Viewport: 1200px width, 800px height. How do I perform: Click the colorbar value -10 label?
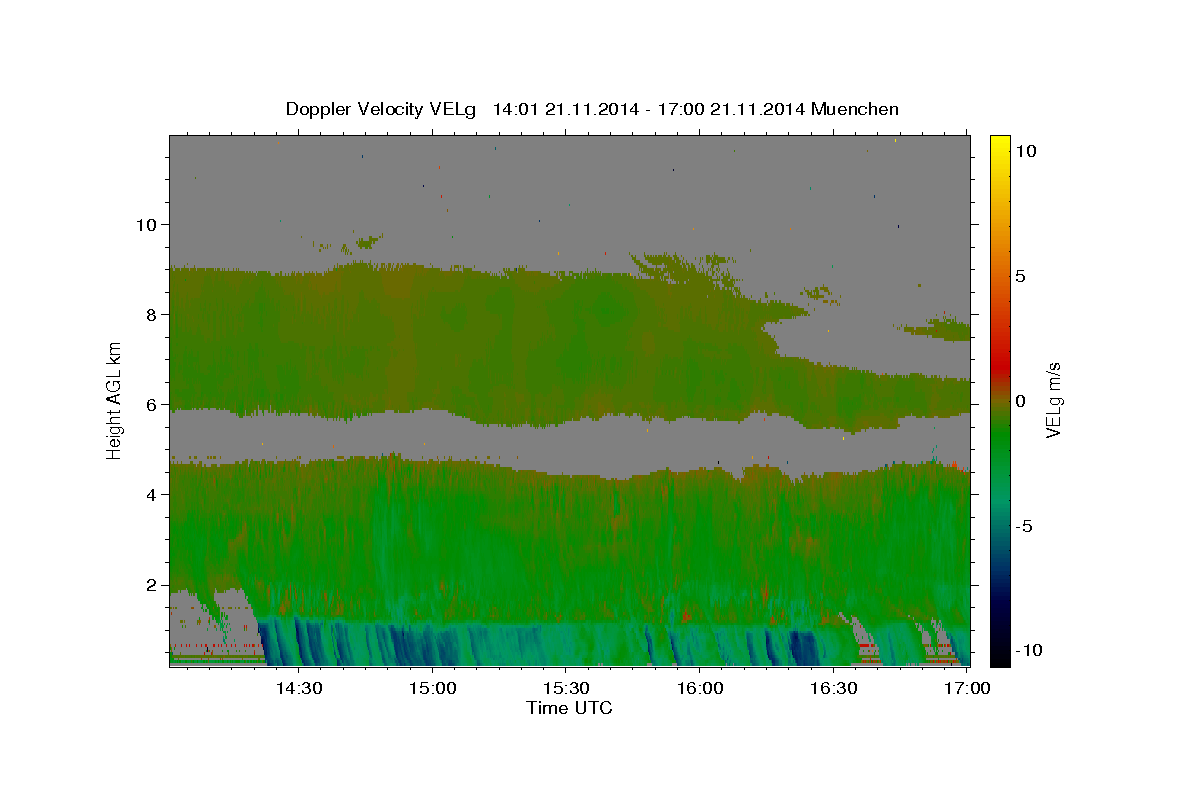click(1027, 650)
